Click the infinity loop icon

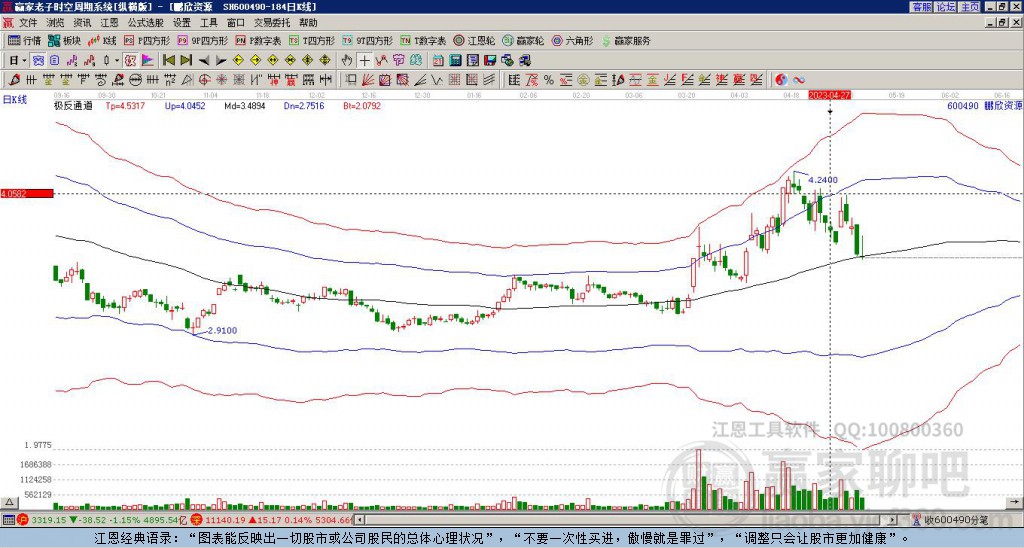point(799,80)
